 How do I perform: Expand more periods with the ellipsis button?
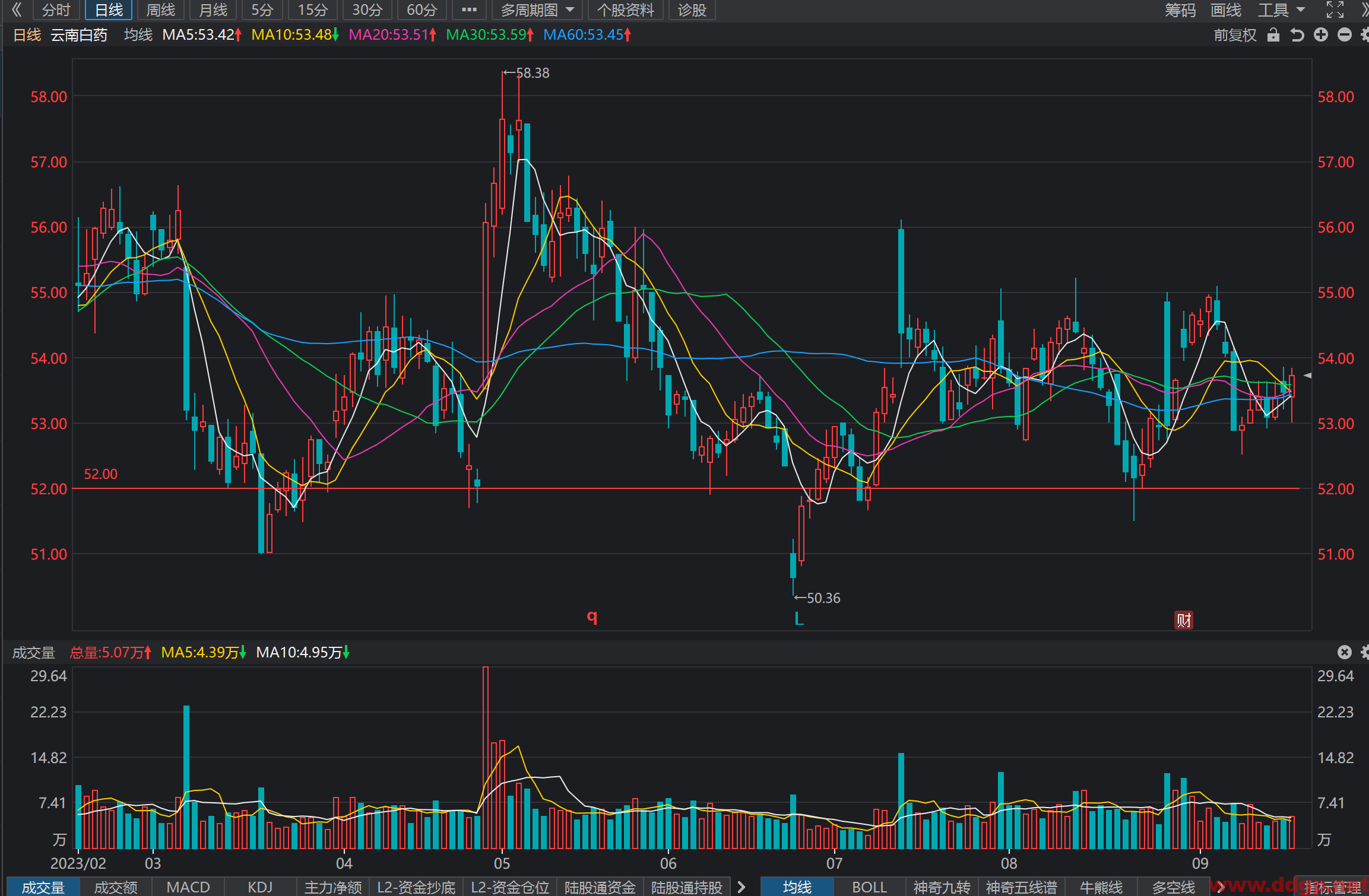(469, 10)
